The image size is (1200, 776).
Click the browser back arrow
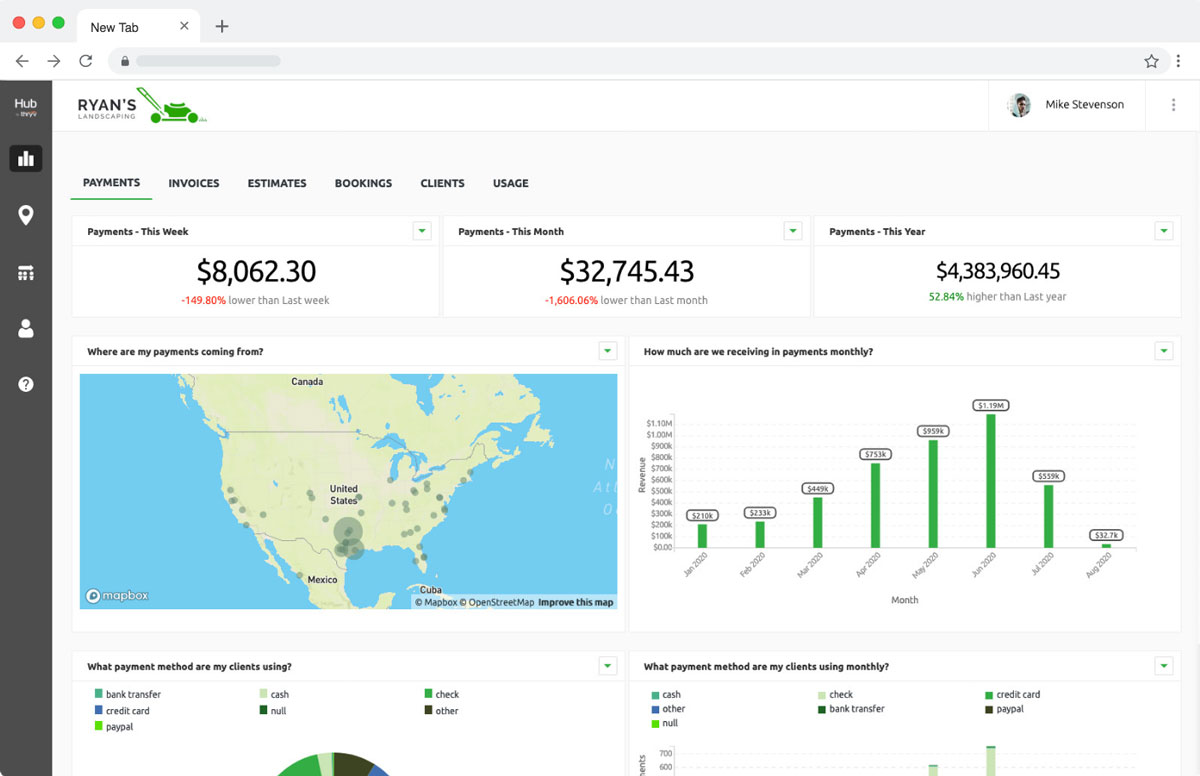(x=22, y=61)
